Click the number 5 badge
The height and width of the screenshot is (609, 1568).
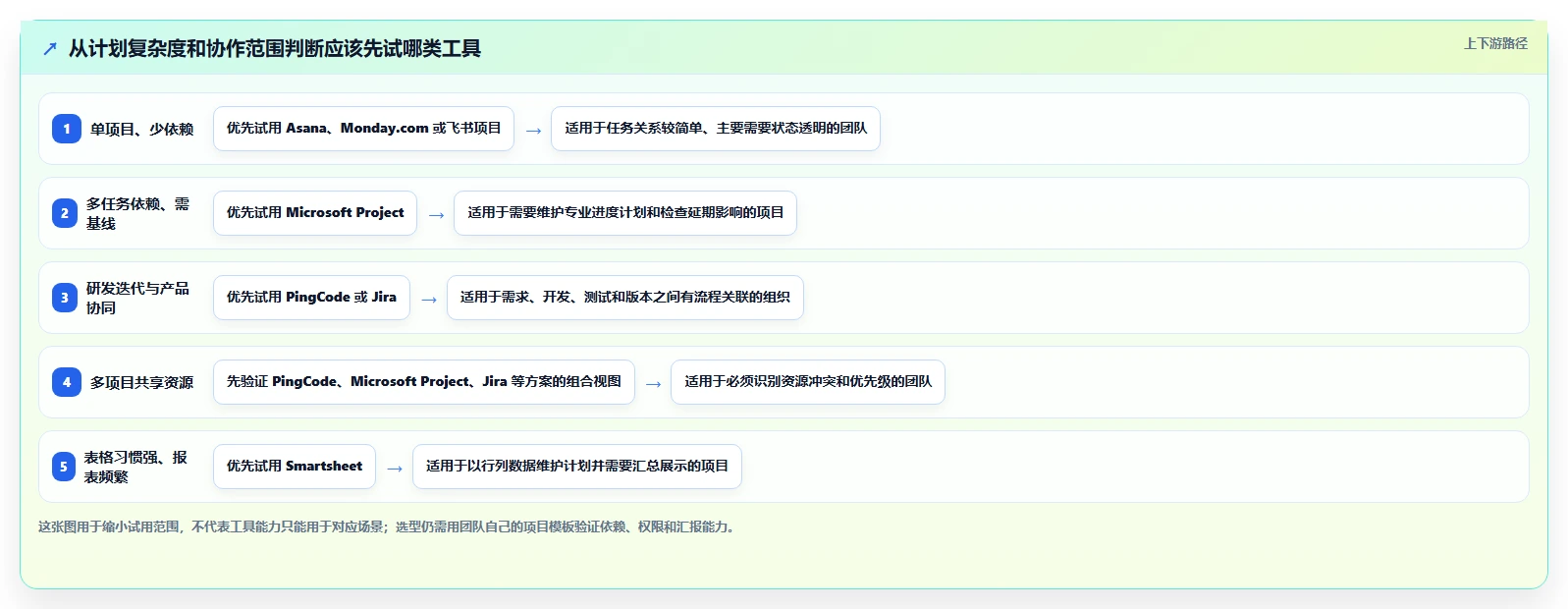point(64,467)
